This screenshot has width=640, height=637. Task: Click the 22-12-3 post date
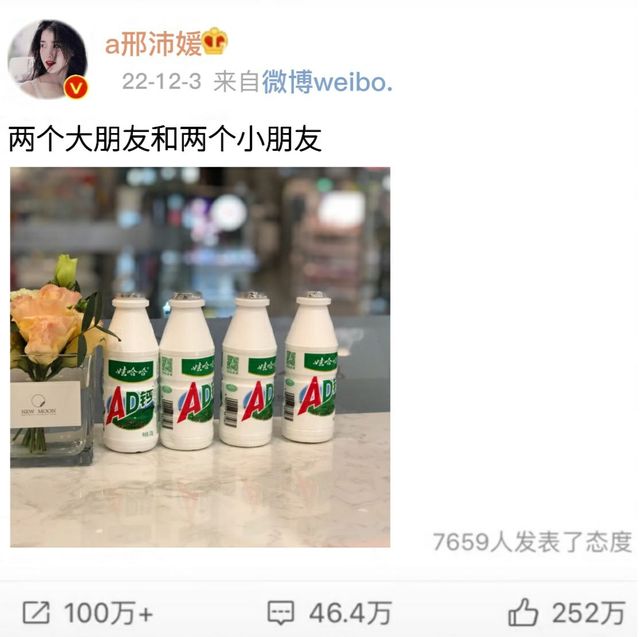[162, 82]
